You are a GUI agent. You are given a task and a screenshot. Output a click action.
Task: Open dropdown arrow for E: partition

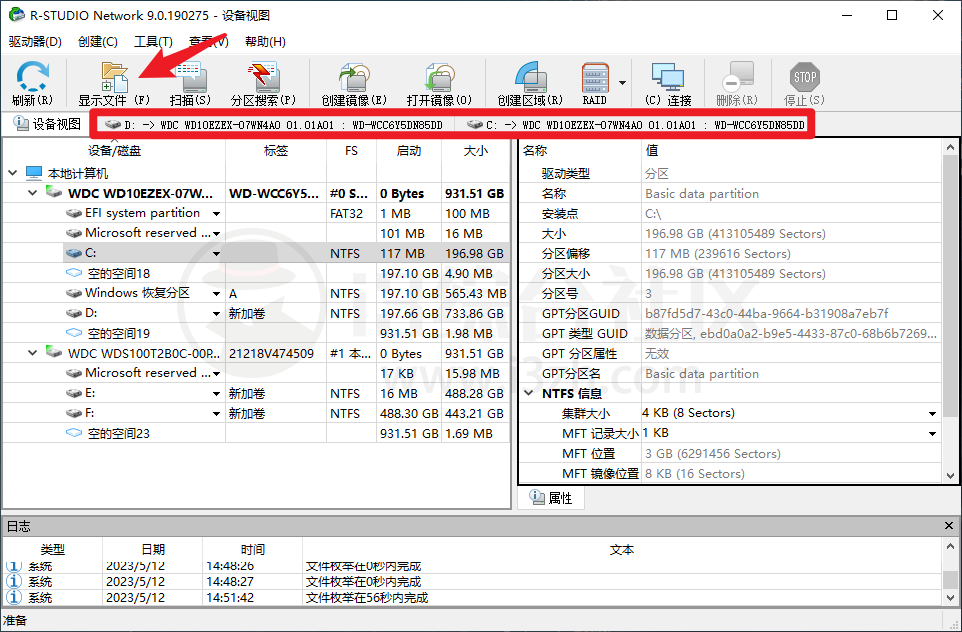click(x=217, y=393)
